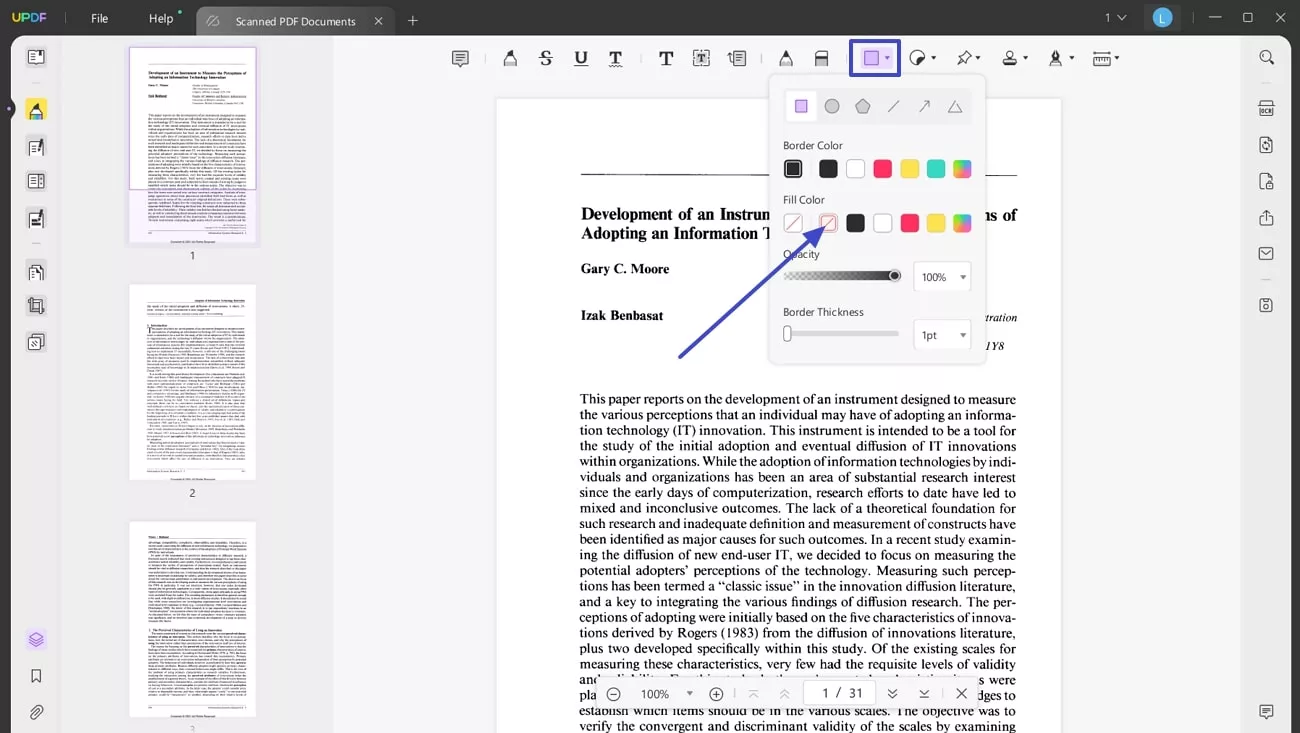
Task: Open the Bookmarks panel icon
Action: (x=36, y=676)
